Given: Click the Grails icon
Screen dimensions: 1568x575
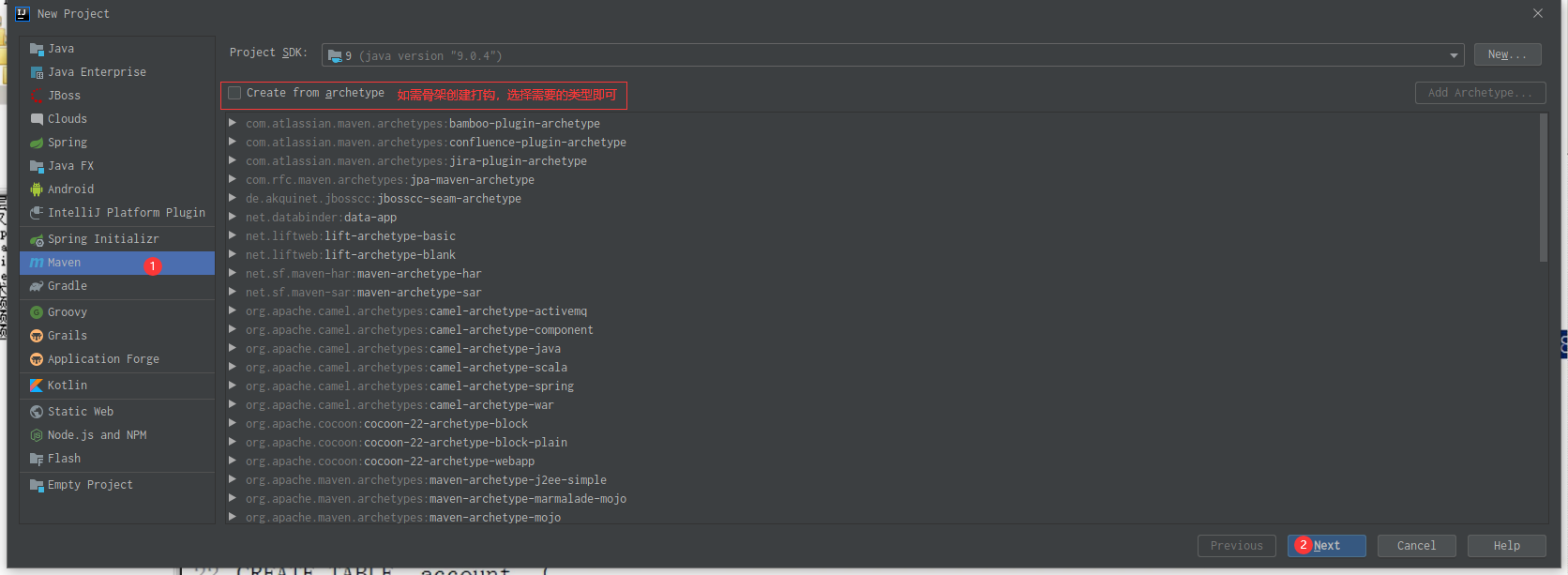Looking at the screenshot, I should click(x=37, y=336).
